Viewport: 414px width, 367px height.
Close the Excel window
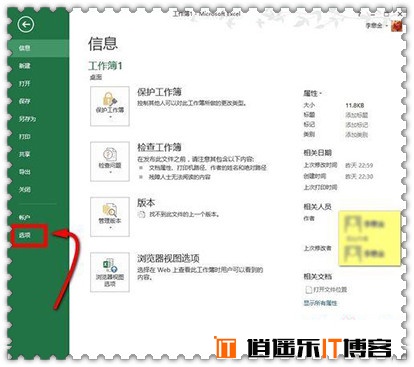400,14
